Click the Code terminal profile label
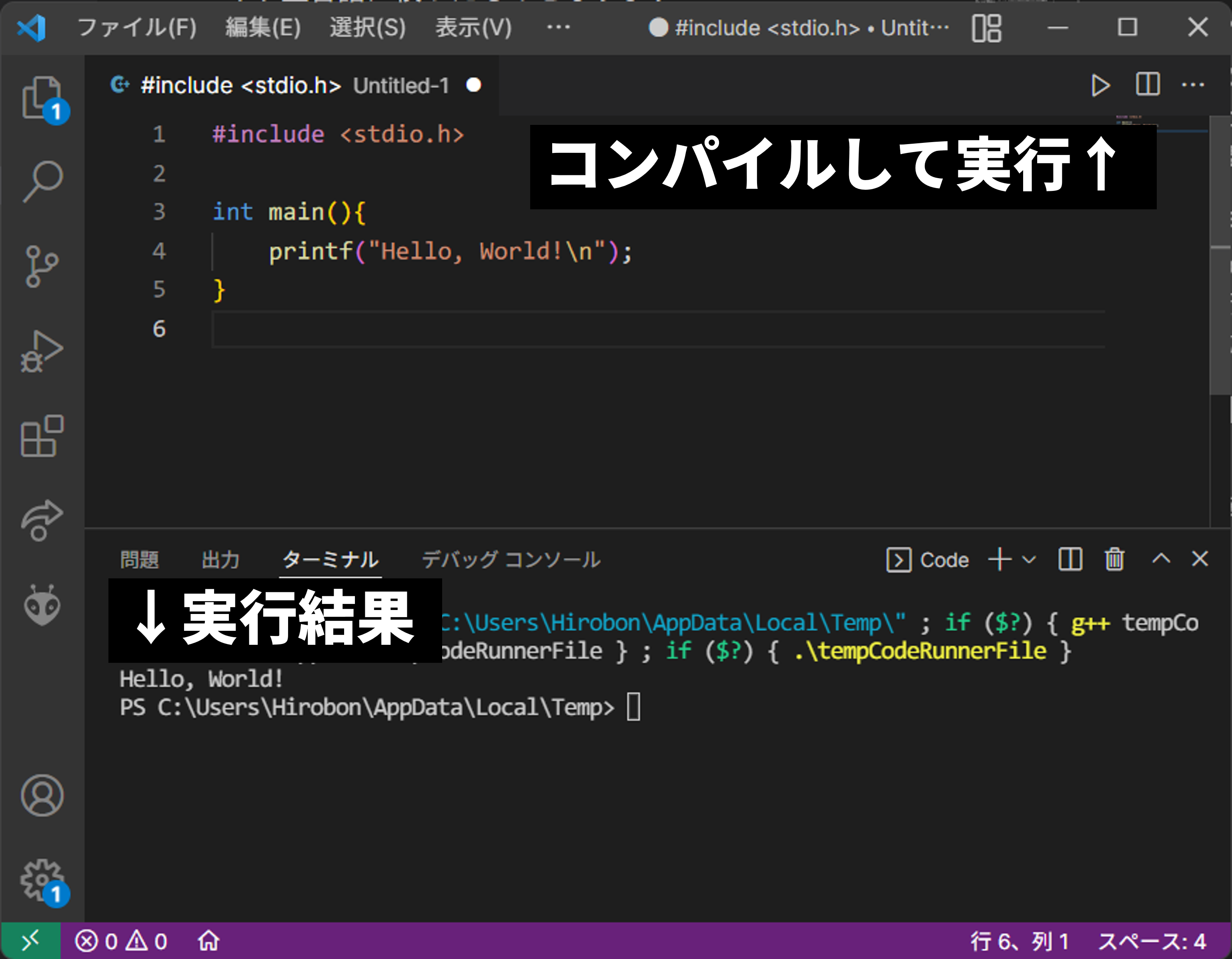This screenshot has width=1232, height=959. (x=928, y=560)
